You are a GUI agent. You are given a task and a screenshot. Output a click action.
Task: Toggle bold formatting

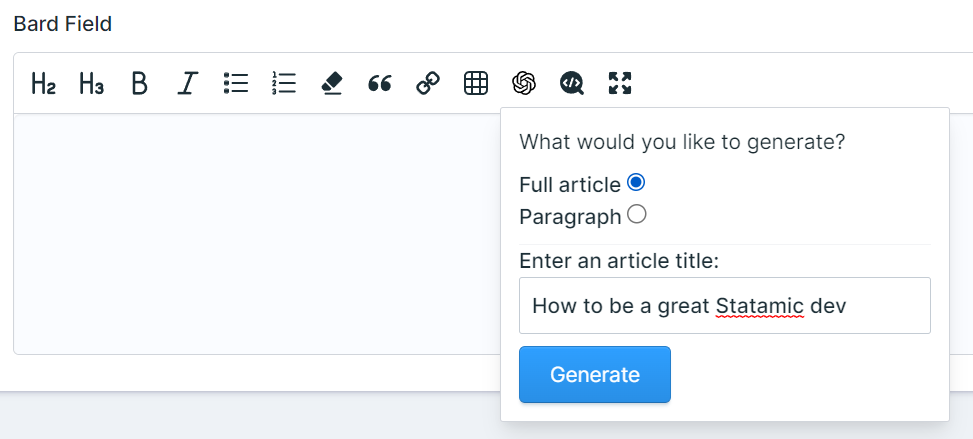[x=140, y=83]
